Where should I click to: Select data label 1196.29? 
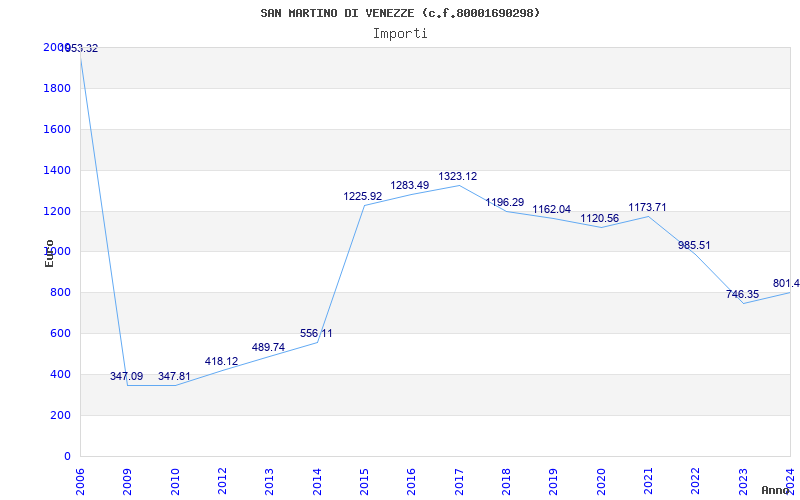click(x=505, y=203)
